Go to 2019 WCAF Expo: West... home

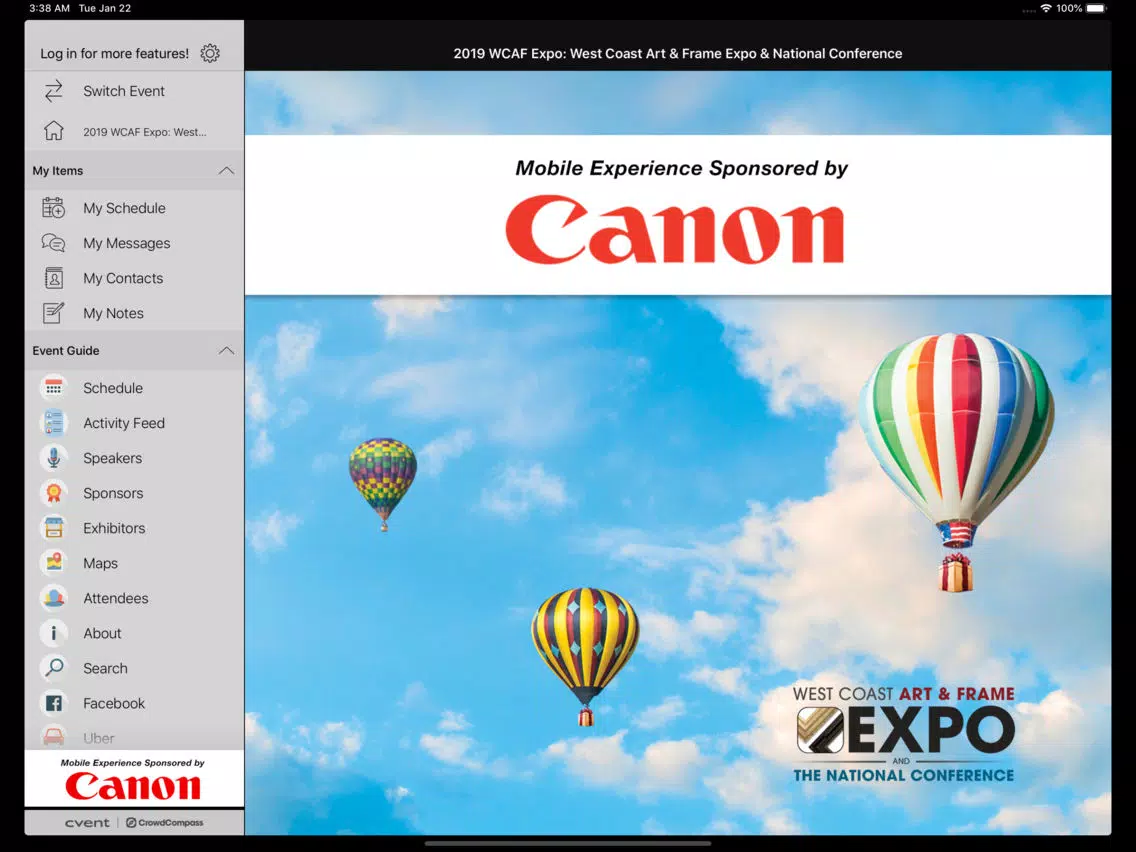[134, 131]
